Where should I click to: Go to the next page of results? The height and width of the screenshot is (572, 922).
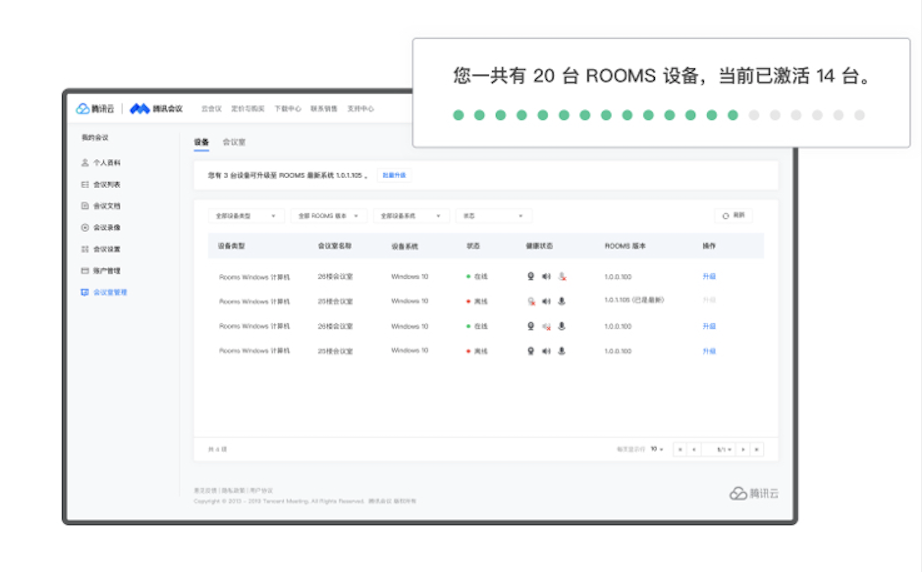pos(743,450)
